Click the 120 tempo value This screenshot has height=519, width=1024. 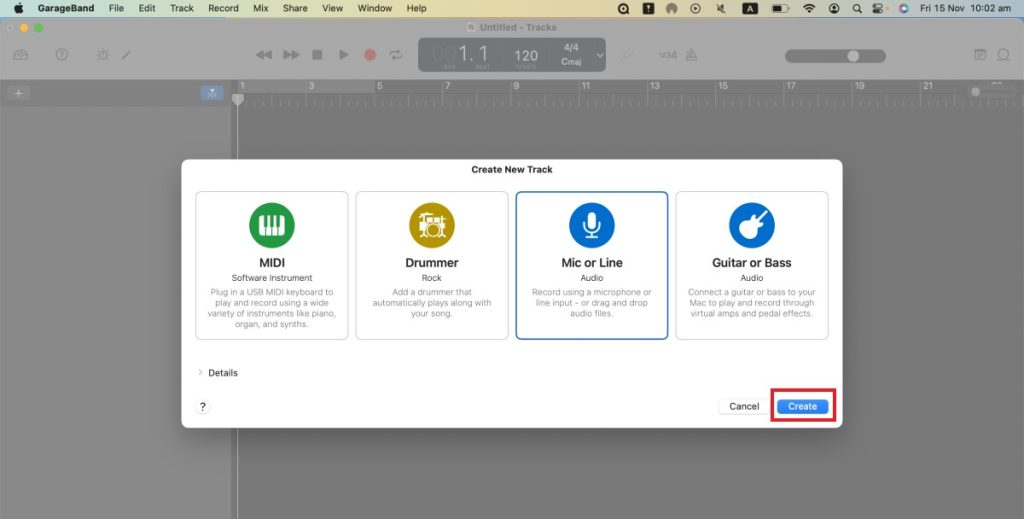pyautogui.click(x=526, y=55)
